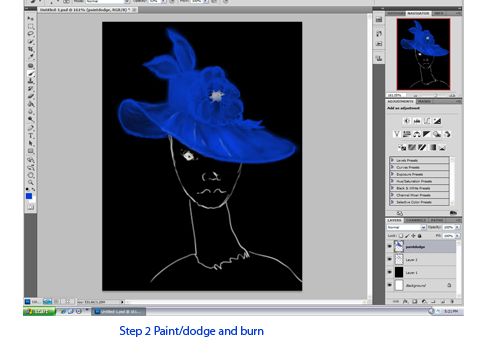The width and height of the screenshot is (504, 360).
Task: Click the Windows Start button
Action: click(39, 311)
